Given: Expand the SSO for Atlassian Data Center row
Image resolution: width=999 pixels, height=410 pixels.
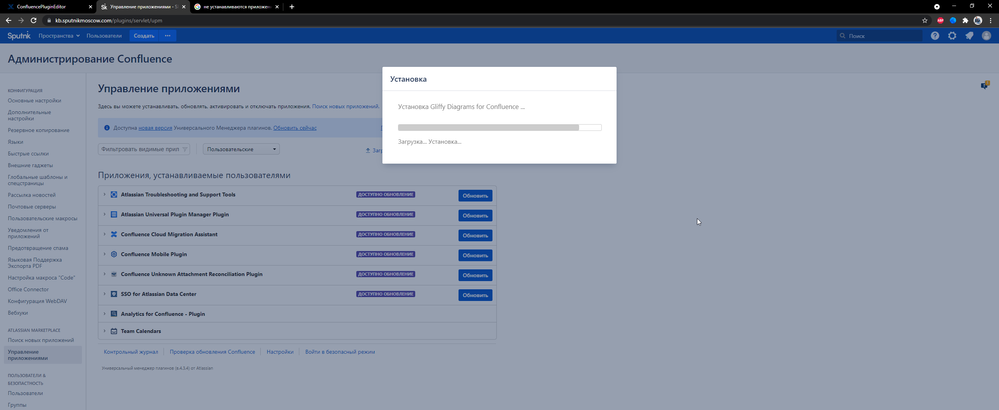Looking at the screenshot, I should [104, 294].
